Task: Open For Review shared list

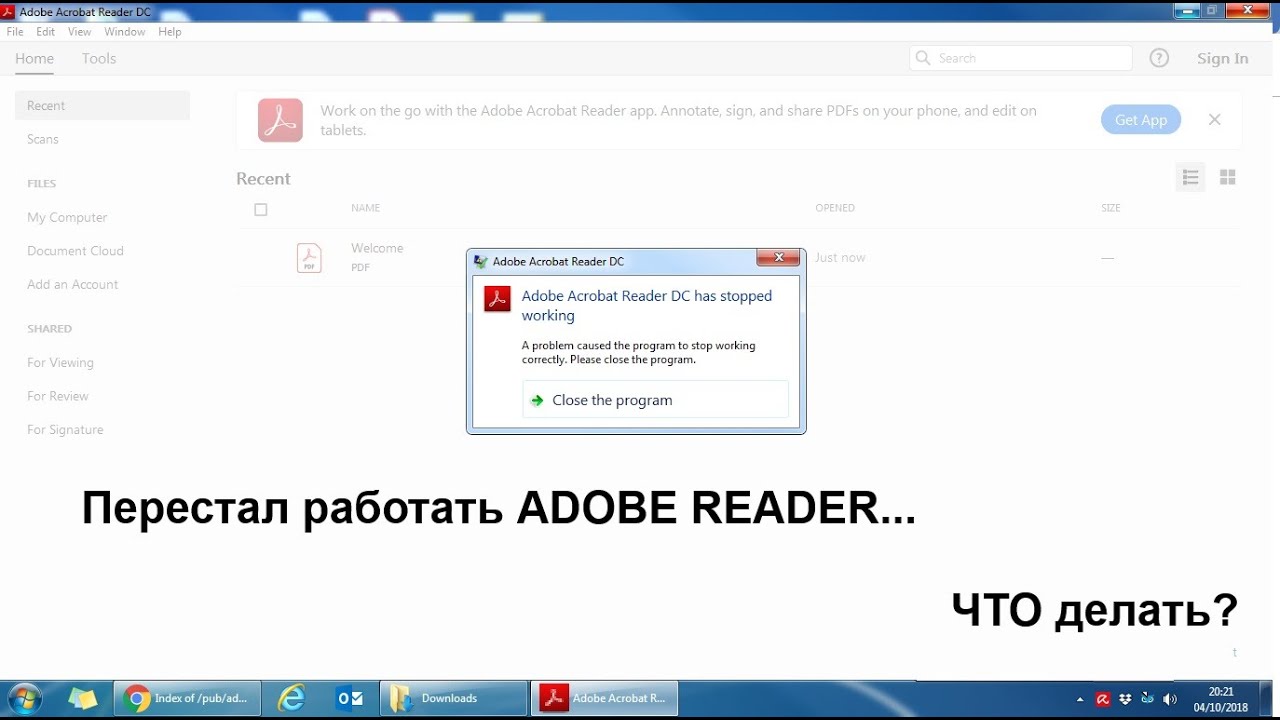Action: 58,396
